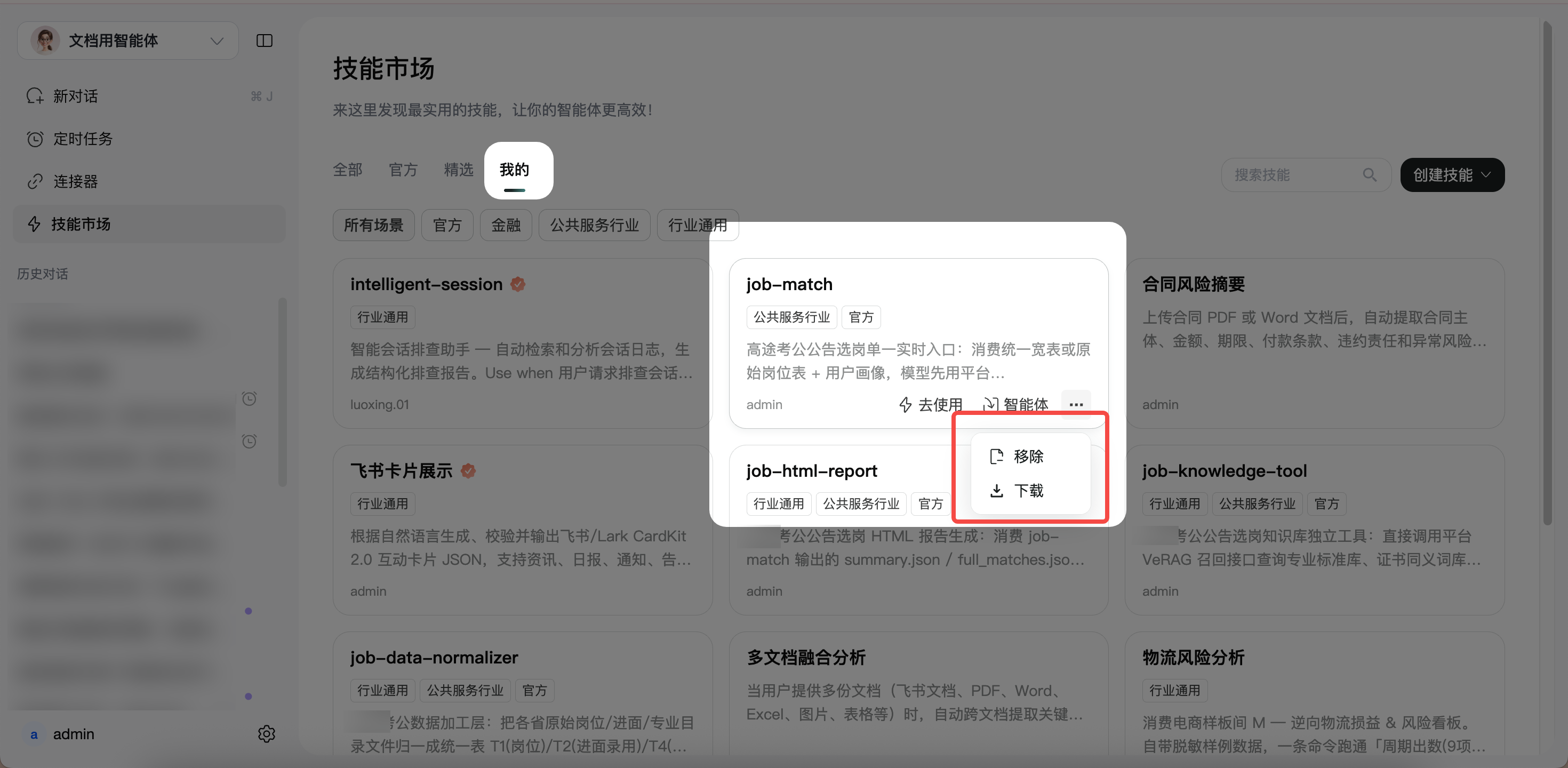Click the search magnifier icon
Viewport: 1568px width, 768px height.
pos(1370,175)
